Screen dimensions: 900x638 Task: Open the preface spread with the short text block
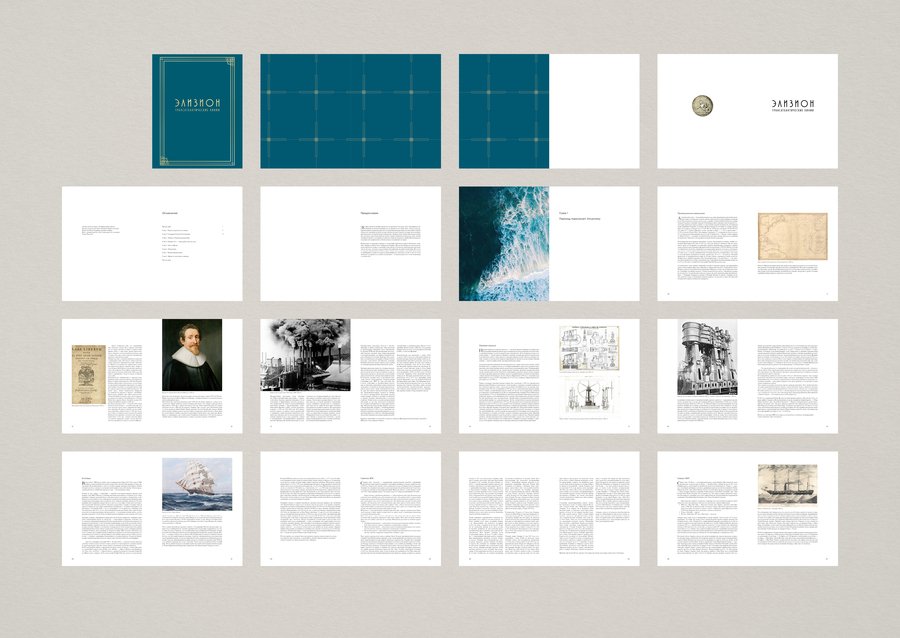(351, 243)
